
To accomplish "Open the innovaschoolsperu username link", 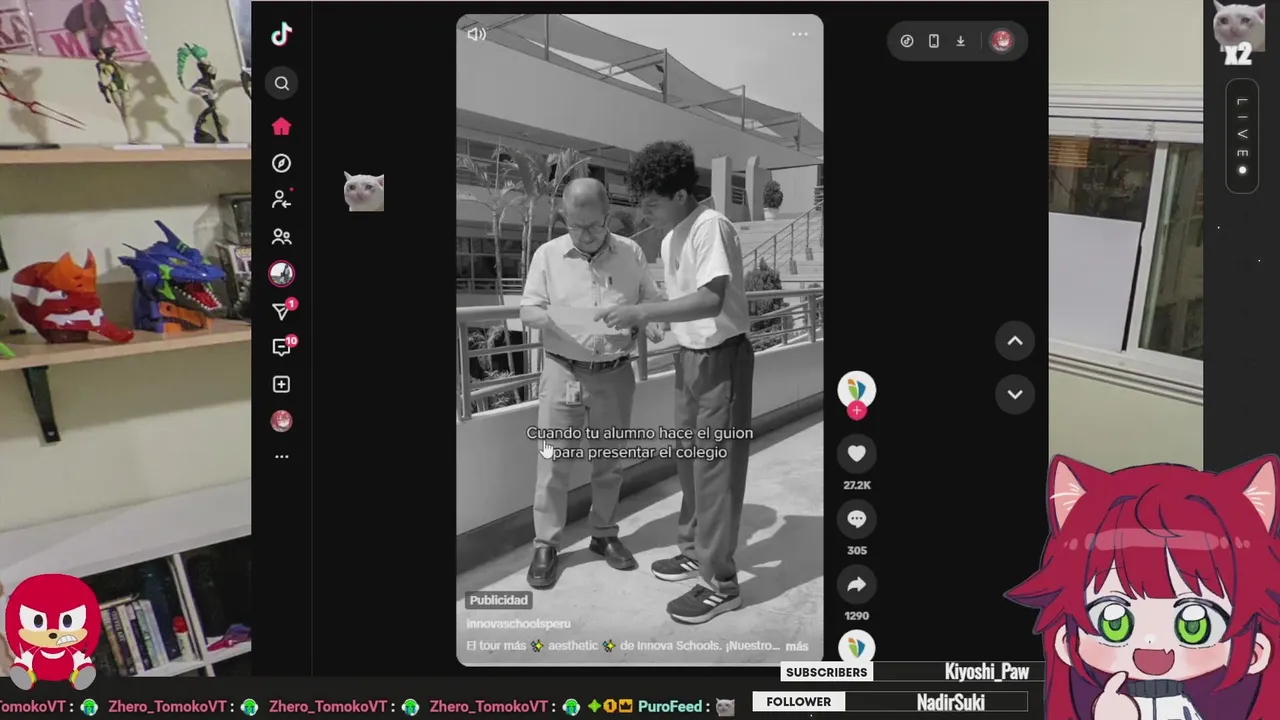I will [x=518, y=623].
